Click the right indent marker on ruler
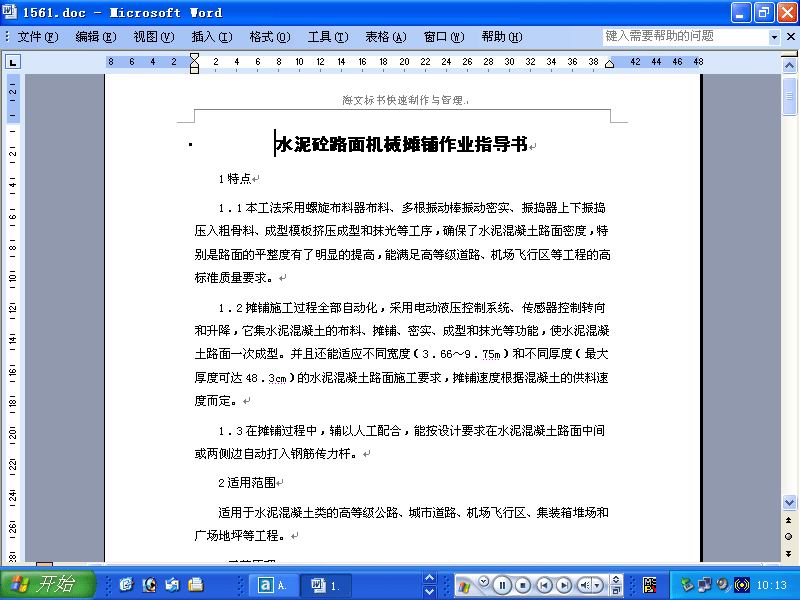The image size is (800, 600). (x=609, y=64)
